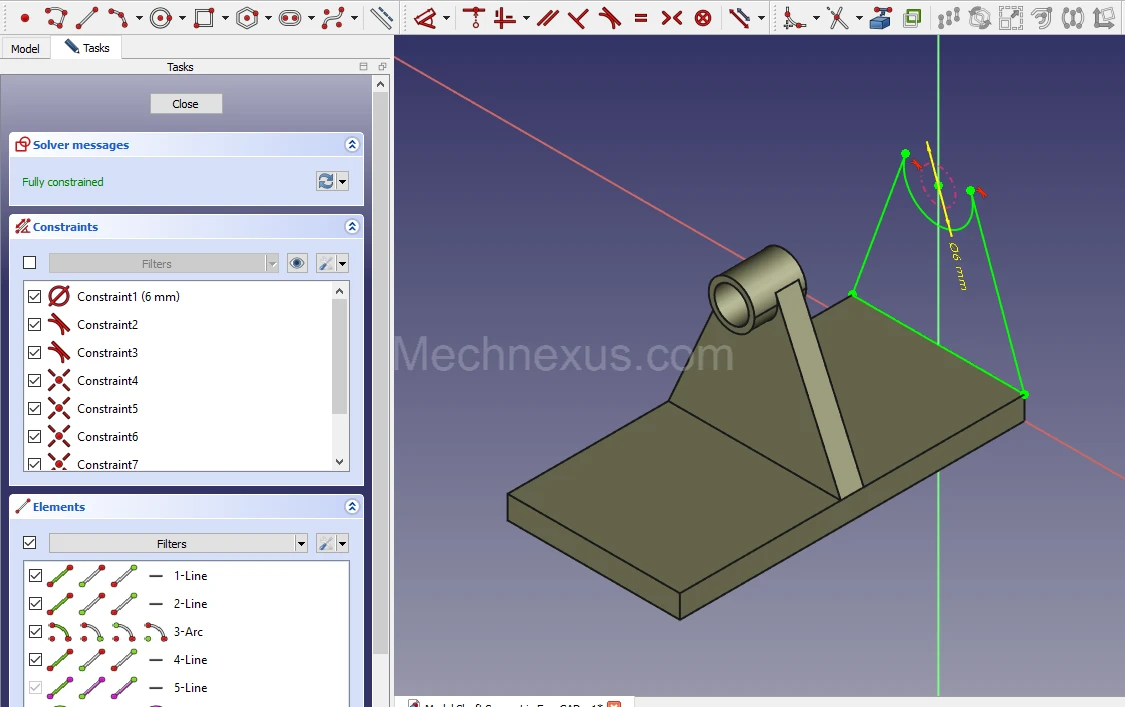Open elements list settings icon
The image size is (1125, 707).
[x=326, y=543]
